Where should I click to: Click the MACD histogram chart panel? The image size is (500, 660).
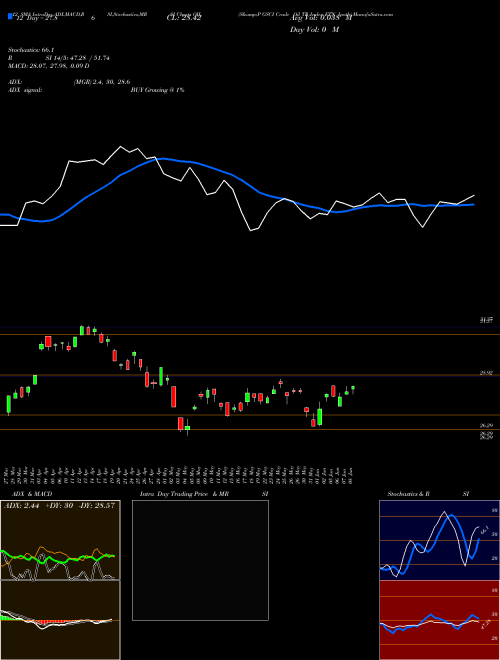pos(60,620)
